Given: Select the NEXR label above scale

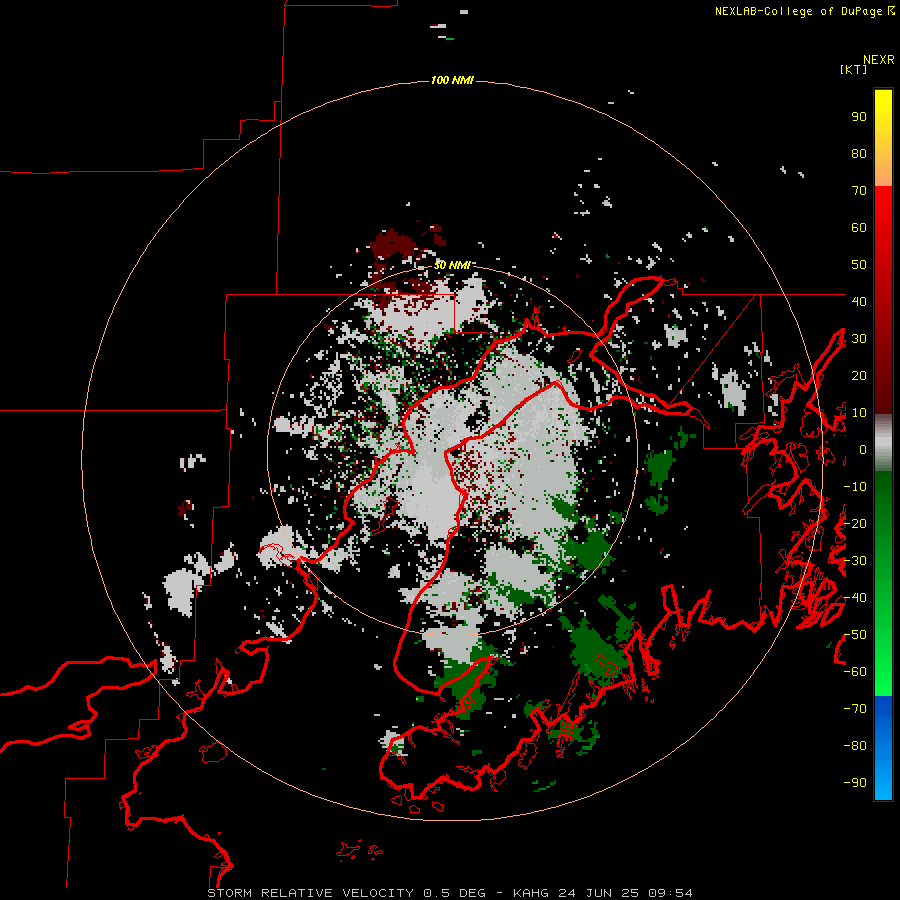Looking at the screenshot, I should pos(878,60).
